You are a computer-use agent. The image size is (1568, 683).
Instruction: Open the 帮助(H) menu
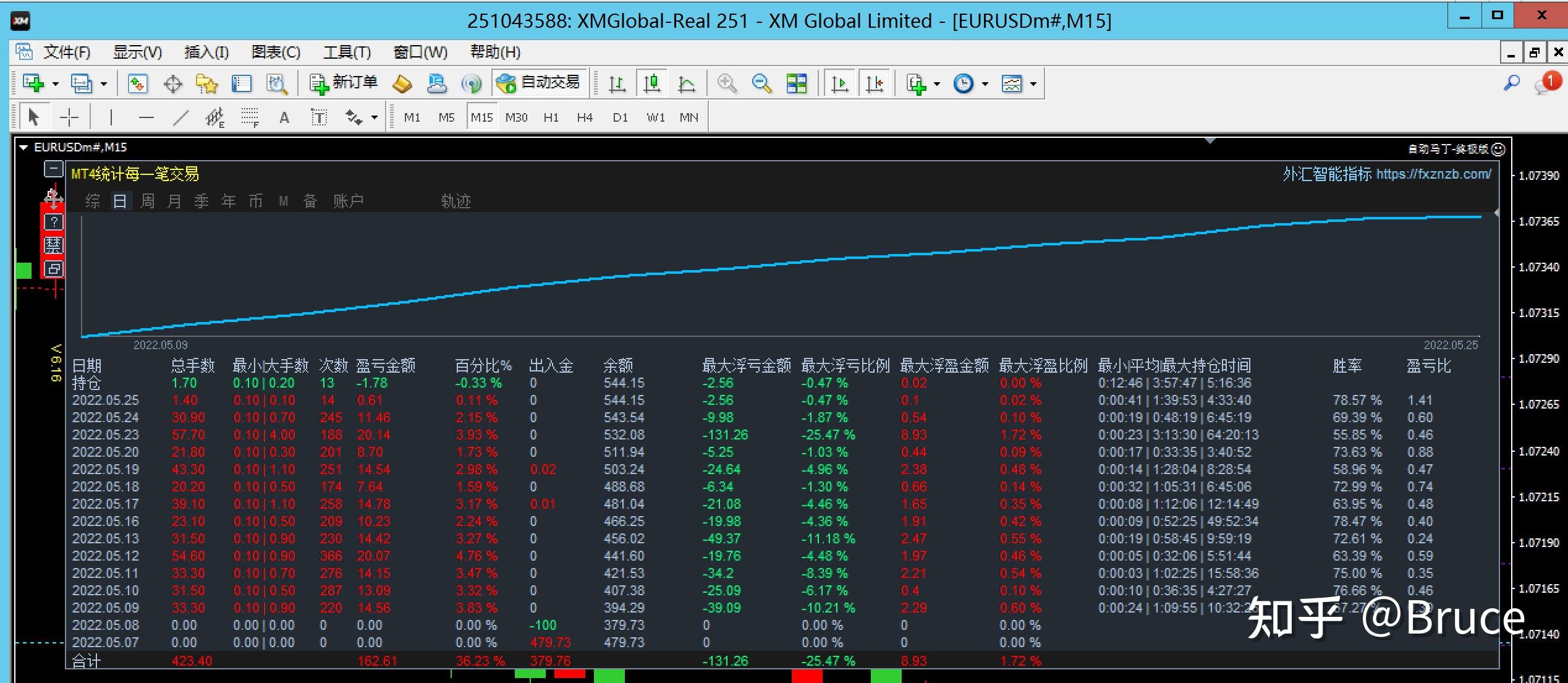495,52
